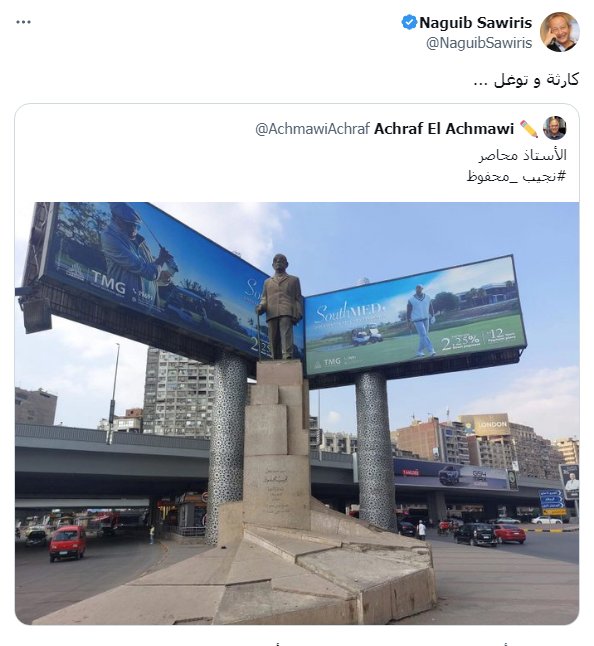Click the tweet text كارثة و توغل

(526, 80)
